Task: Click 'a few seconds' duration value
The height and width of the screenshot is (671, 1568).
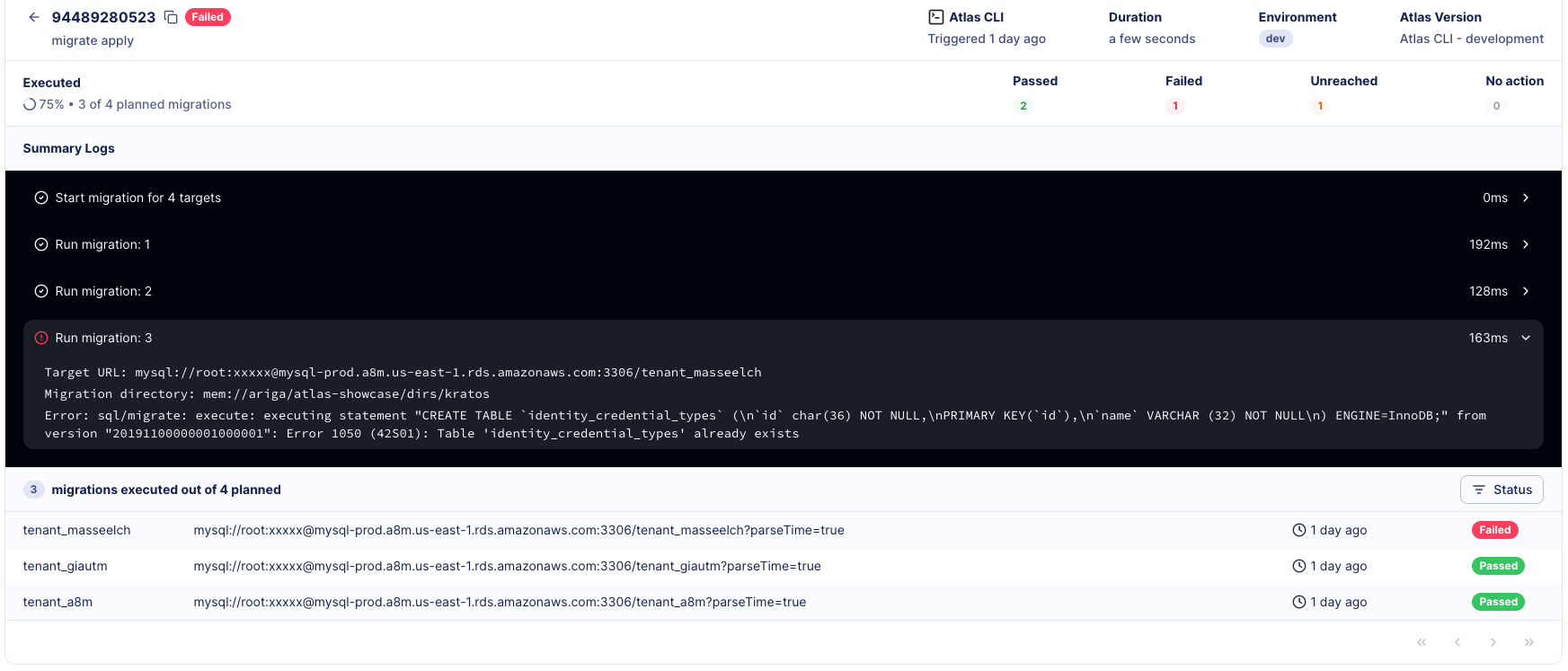Action: [1152, 39]
